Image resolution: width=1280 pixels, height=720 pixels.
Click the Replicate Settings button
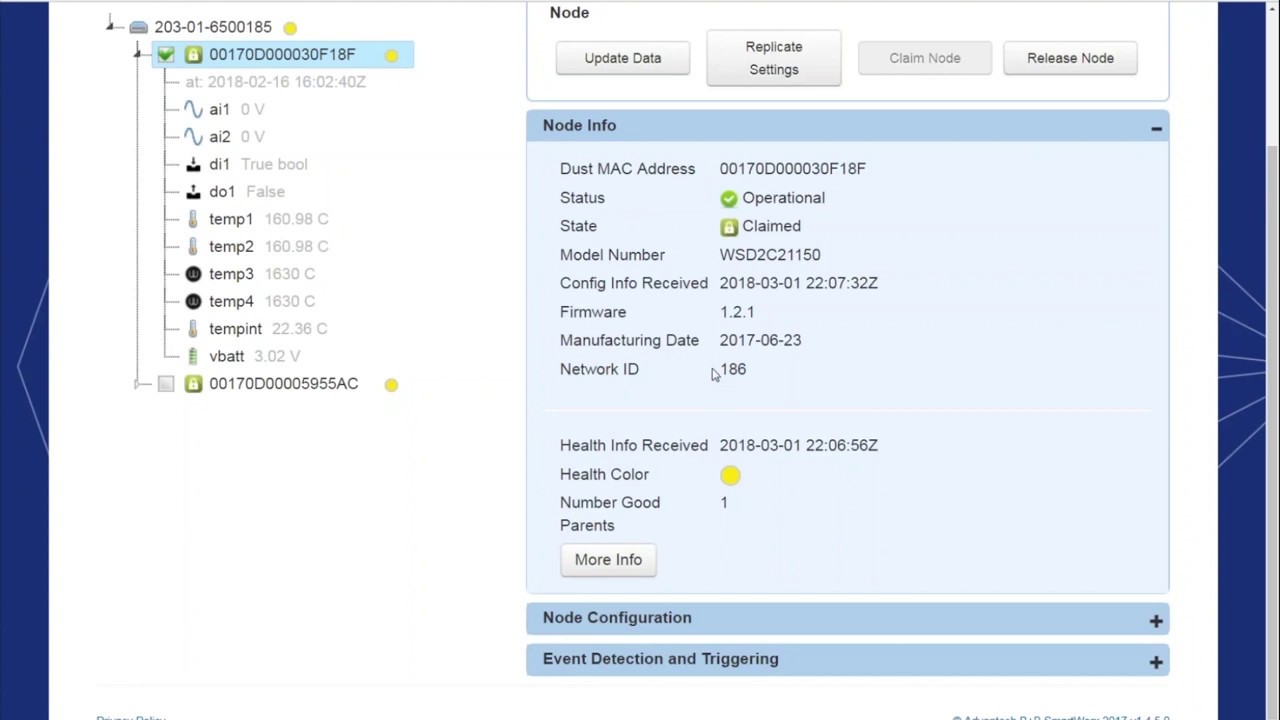774,58
